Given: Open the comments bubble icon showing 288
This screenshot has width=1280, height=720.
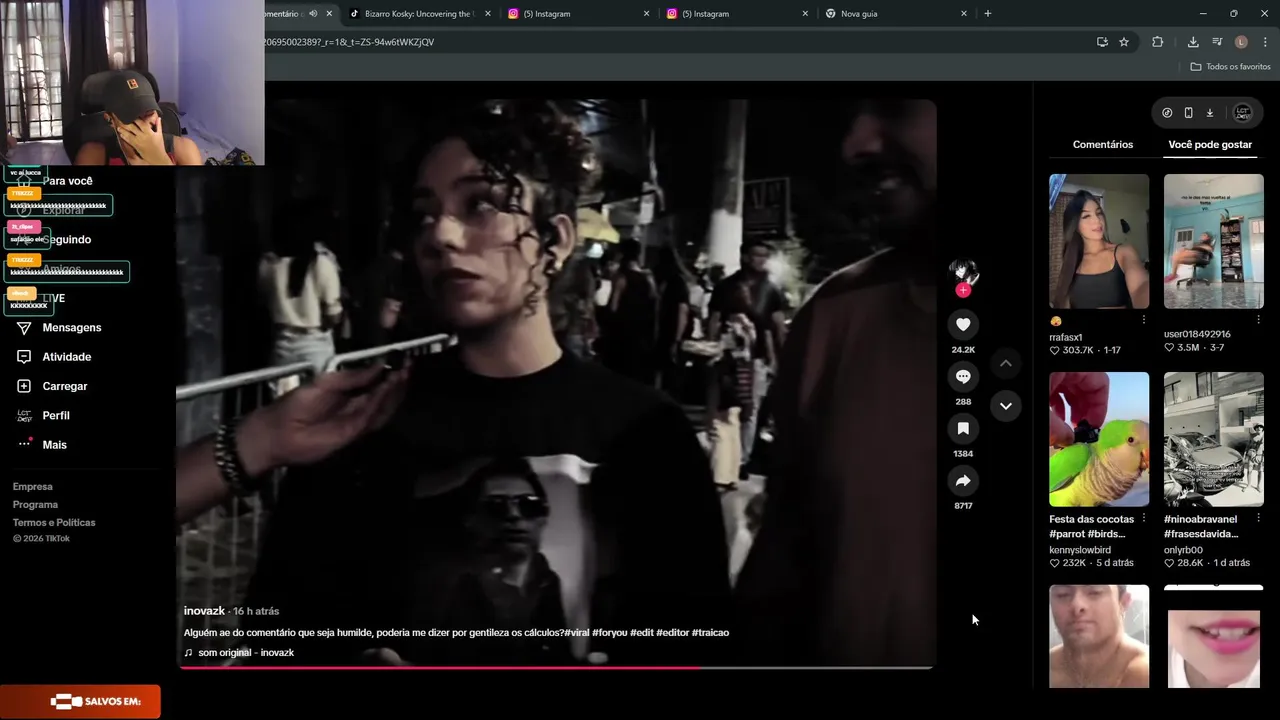Looking at the screenshot, I should pyautogui.click(x=963, y=376).
